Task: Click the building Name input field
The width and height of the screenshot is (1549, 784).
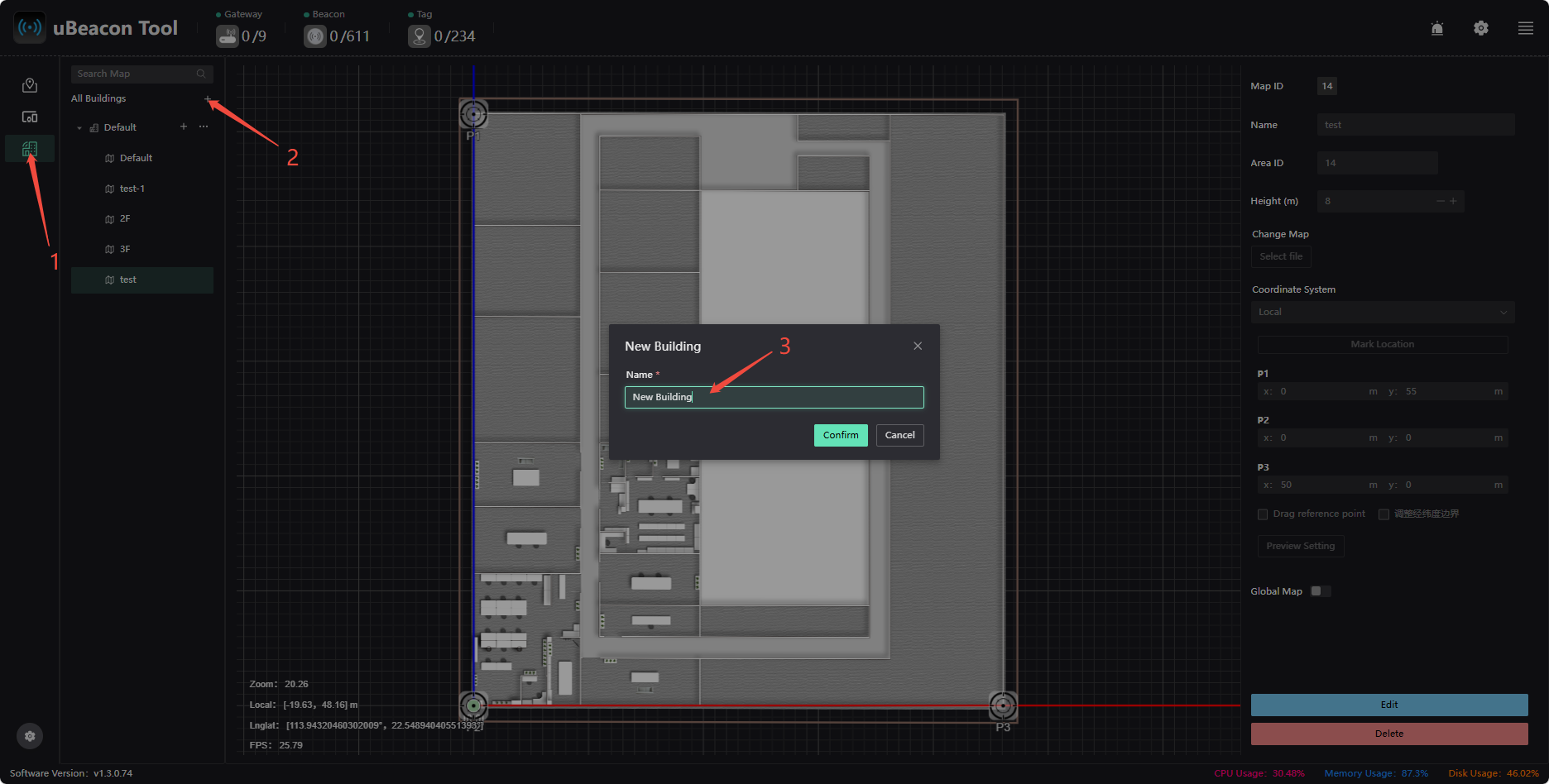Action: click(x=774, y=397)
